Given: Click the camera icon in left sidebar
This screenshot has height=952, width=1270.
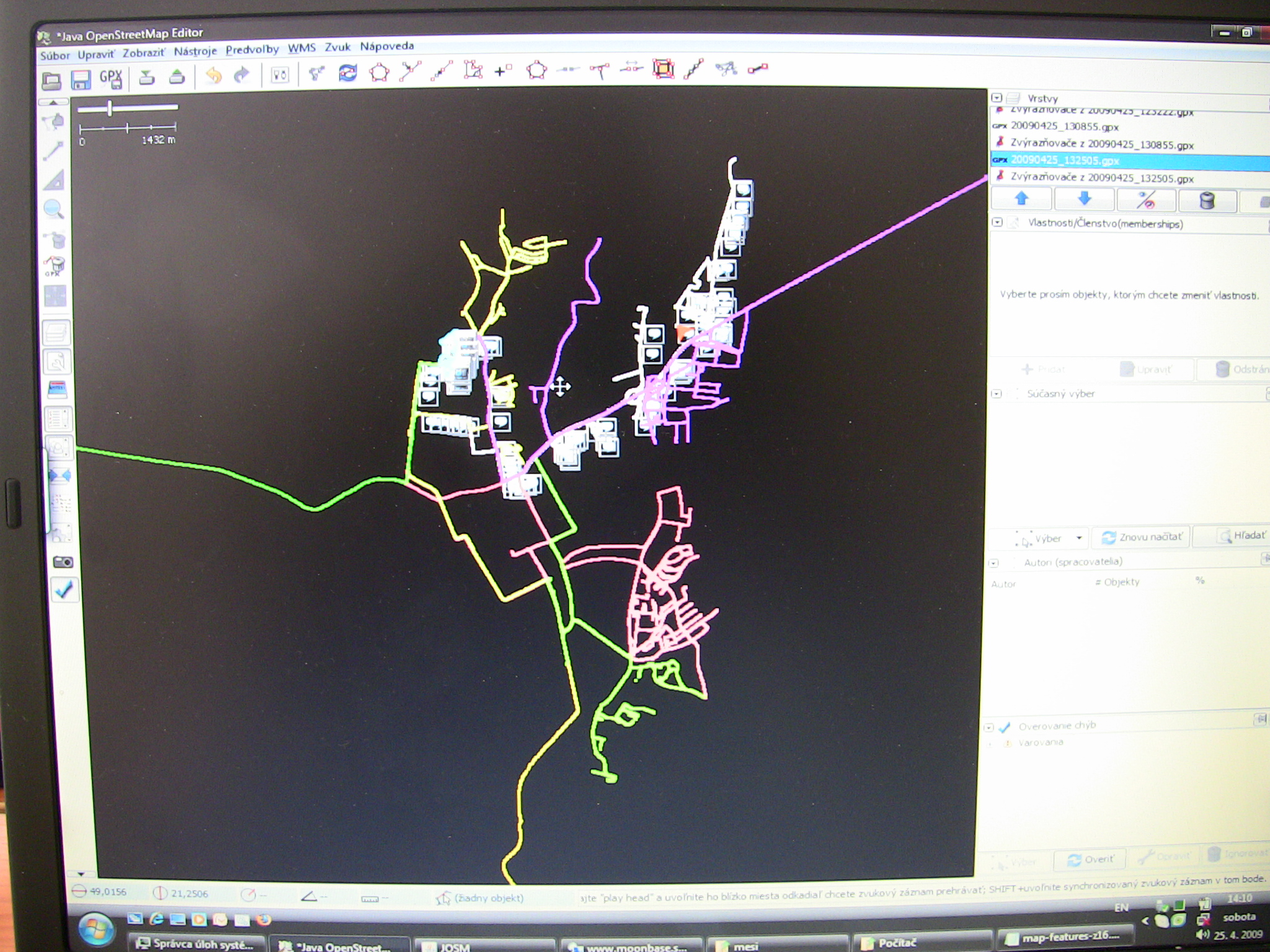Looking at the screenshot, I should pos(63,562).
